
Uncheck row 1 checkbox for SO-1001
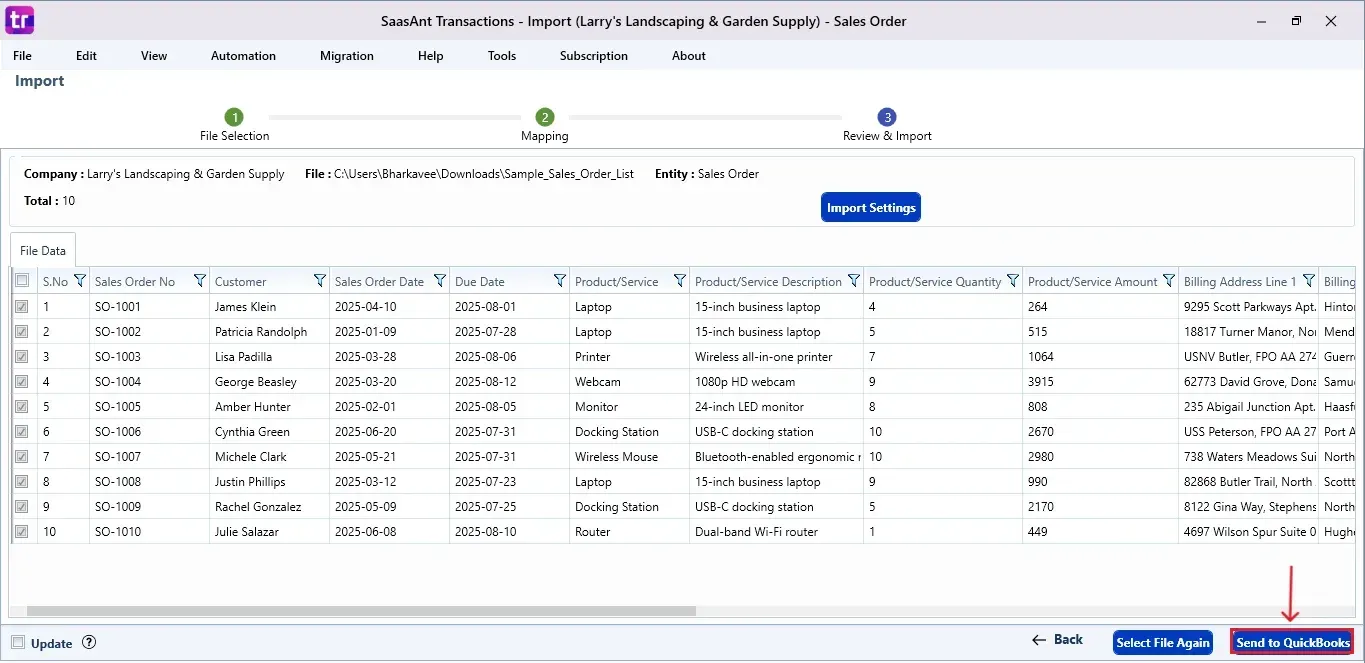coord(22,307)
